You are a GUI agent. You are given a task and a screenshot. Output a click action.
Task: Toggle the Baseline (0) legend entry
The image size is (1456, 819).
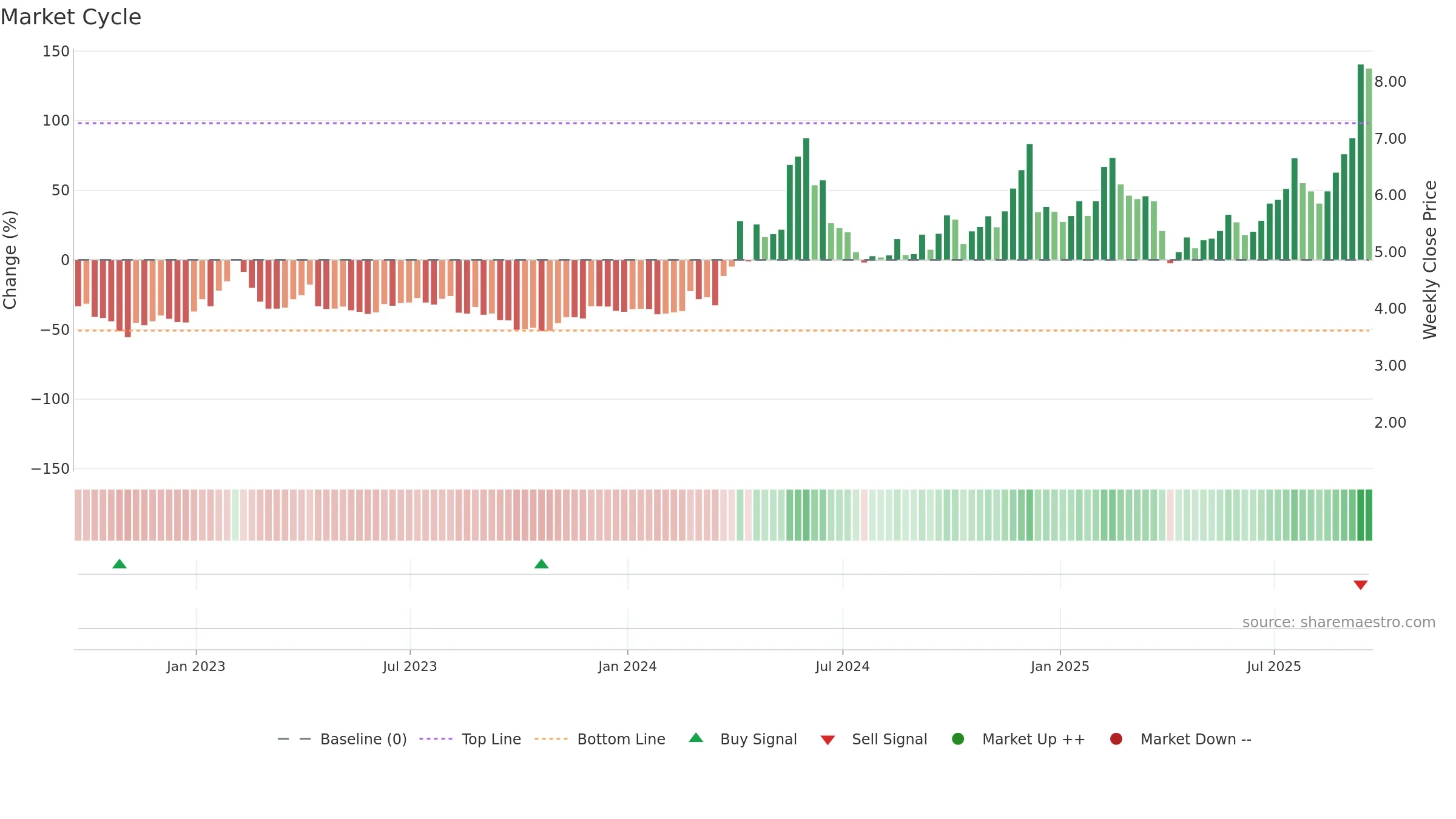tap(342, 739)
